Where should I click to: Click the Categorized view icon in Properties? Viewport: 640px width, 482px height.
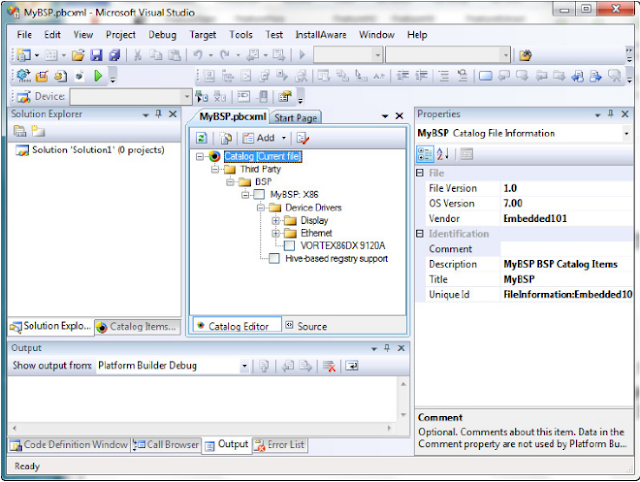pyautogui.click(x=425, y=154)
